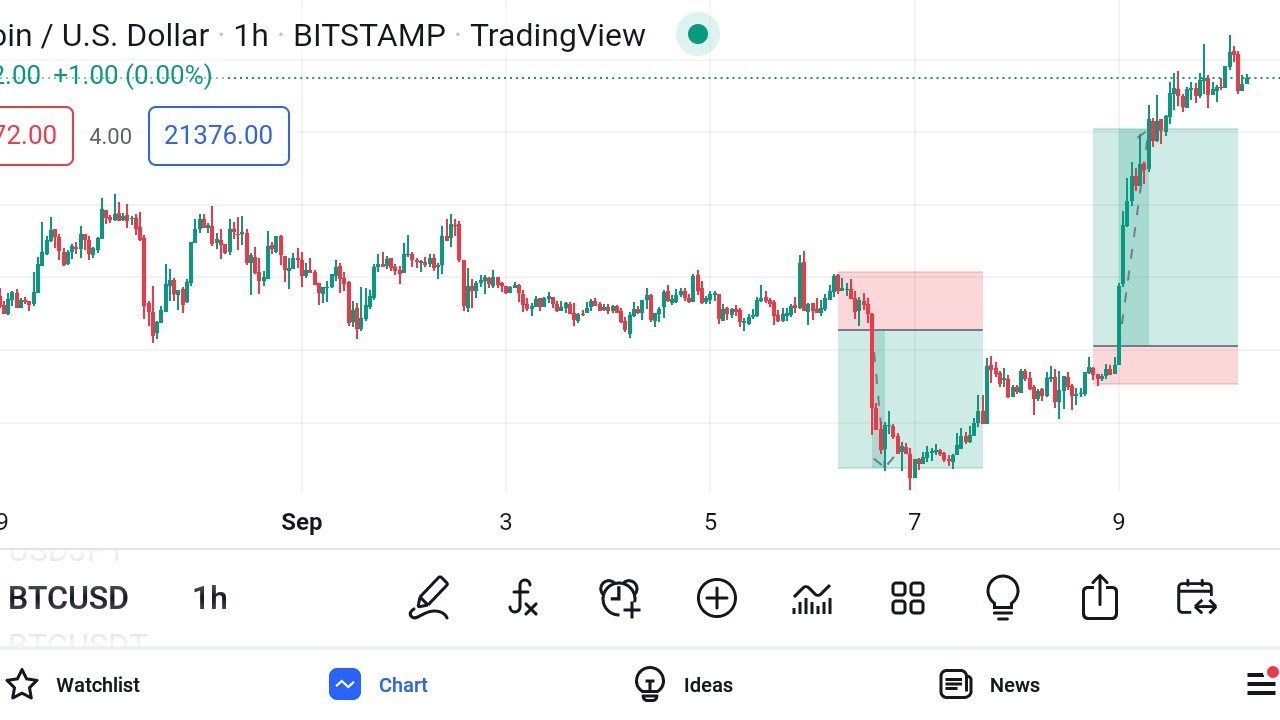Viewport: 1280px width, 720px height.
Task: Open the News tab
Action: click(988, 685)
